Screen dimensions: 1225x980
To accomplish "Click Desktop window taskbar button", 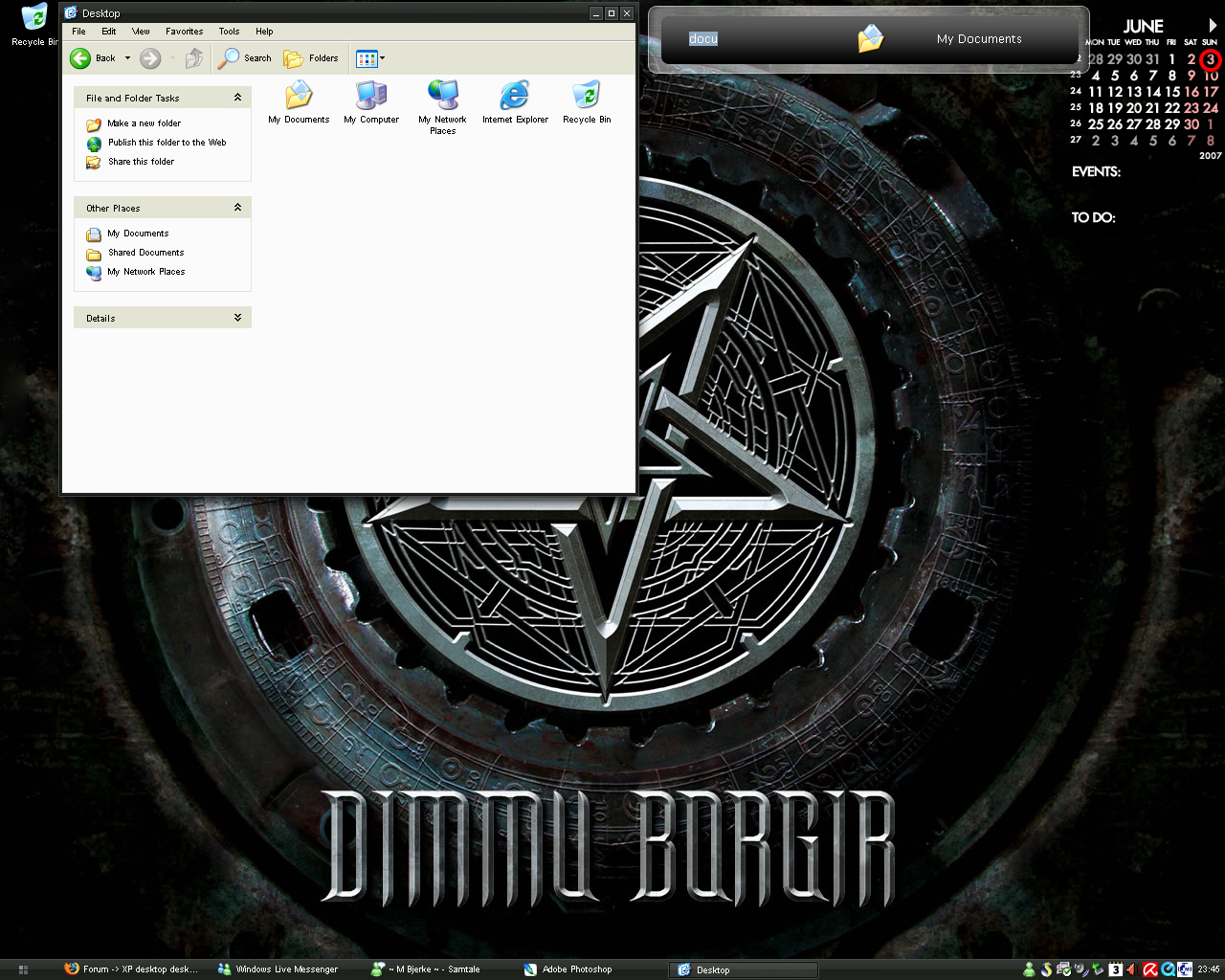I will click(x=745, y=969).
